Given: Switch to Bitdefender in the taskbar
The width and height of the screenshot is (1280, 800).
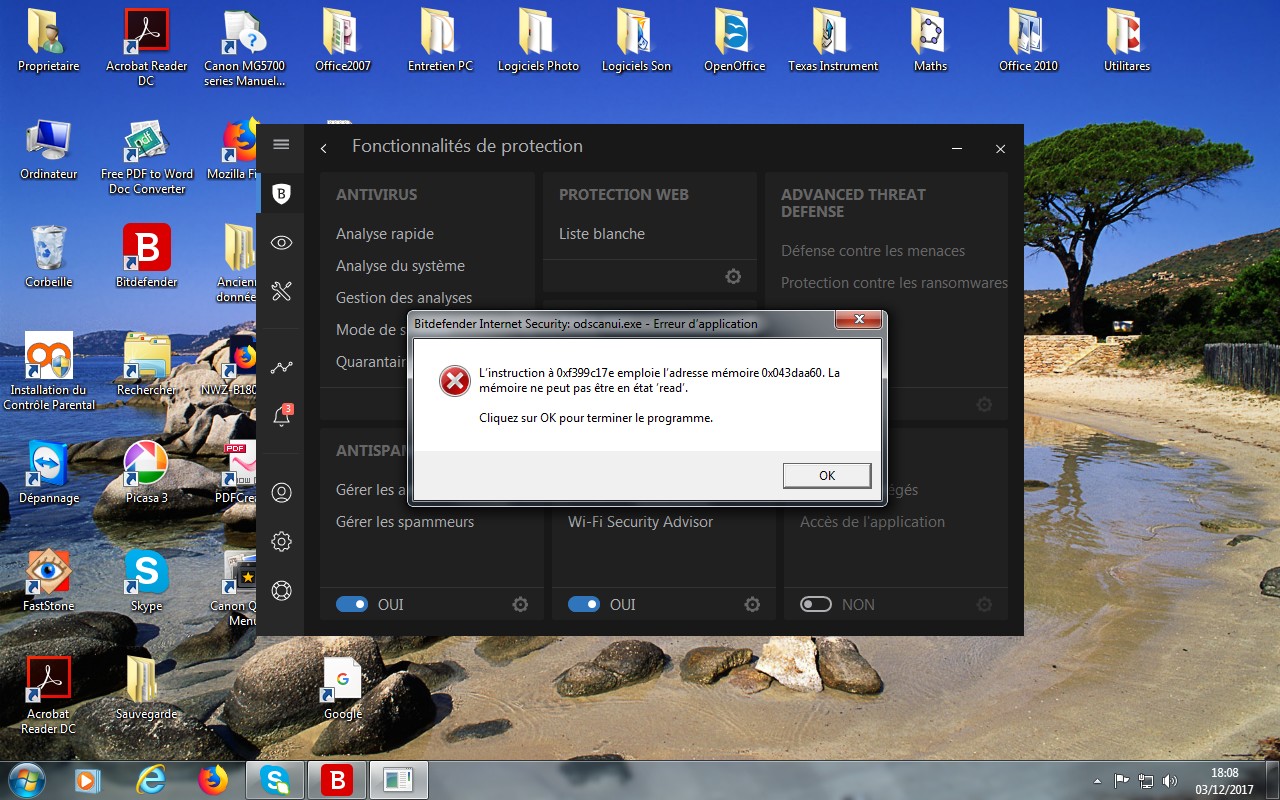Looking at the screenshot, I should 336,780.
